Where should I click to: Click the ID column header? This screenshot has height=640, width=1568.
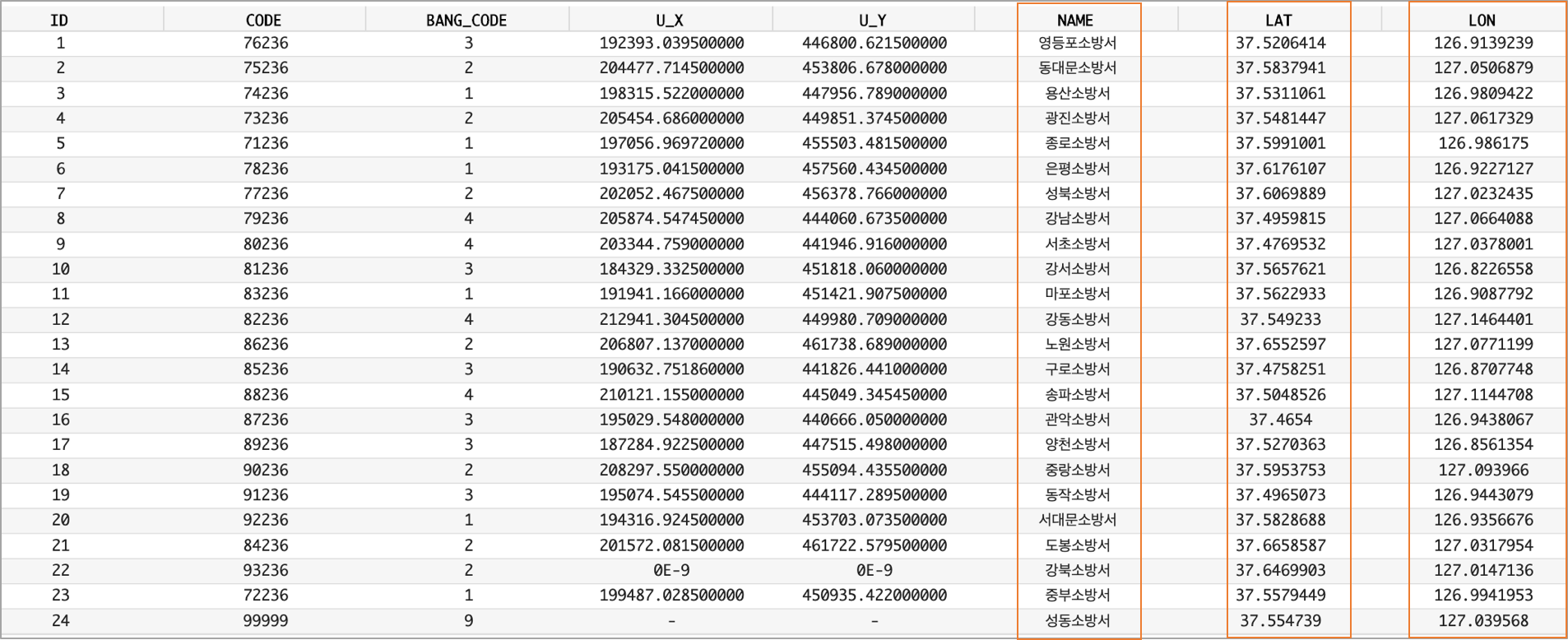click(x=59, y=21)
